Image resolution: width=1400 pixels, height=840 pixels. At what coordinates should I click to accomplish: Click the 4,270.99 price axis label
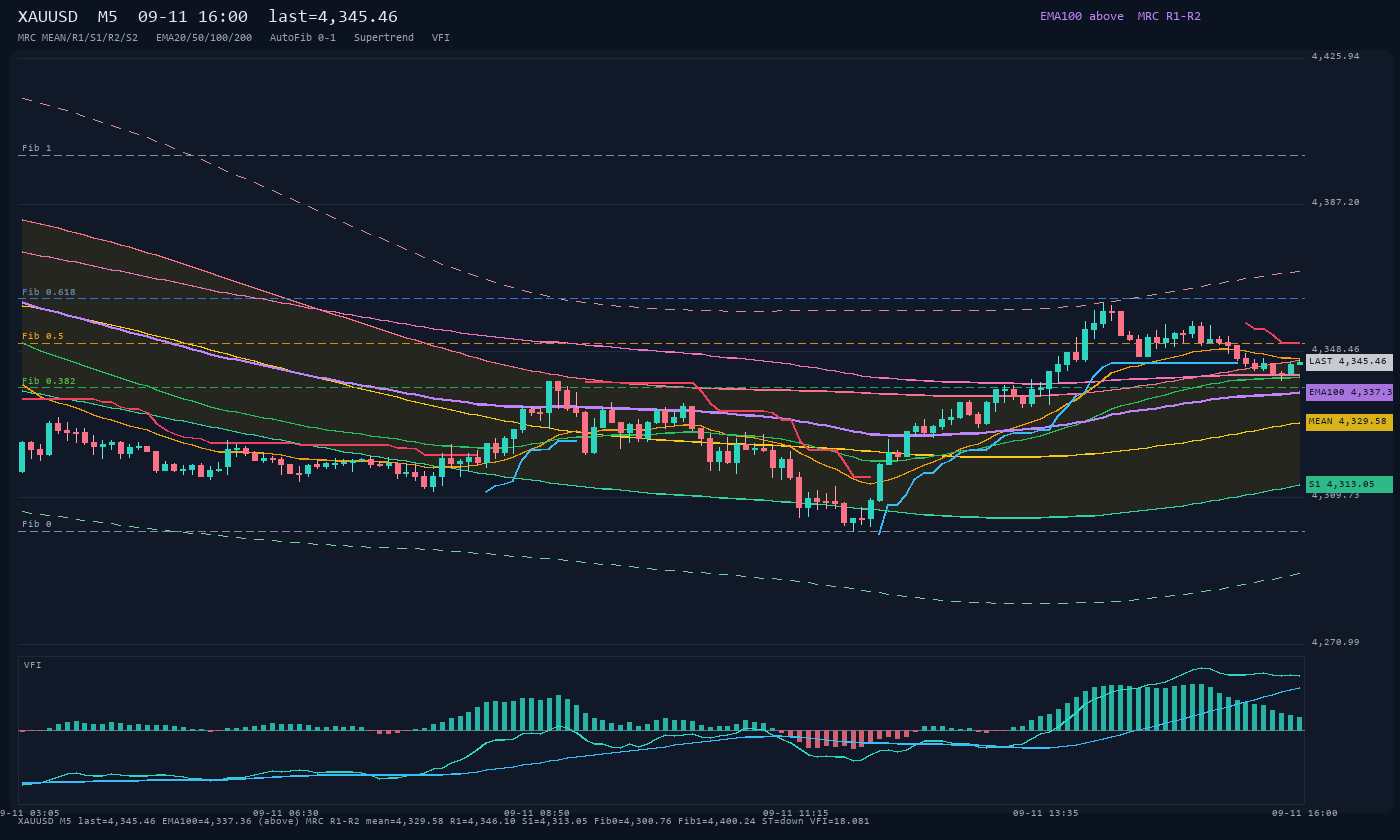click(1336, 642)
